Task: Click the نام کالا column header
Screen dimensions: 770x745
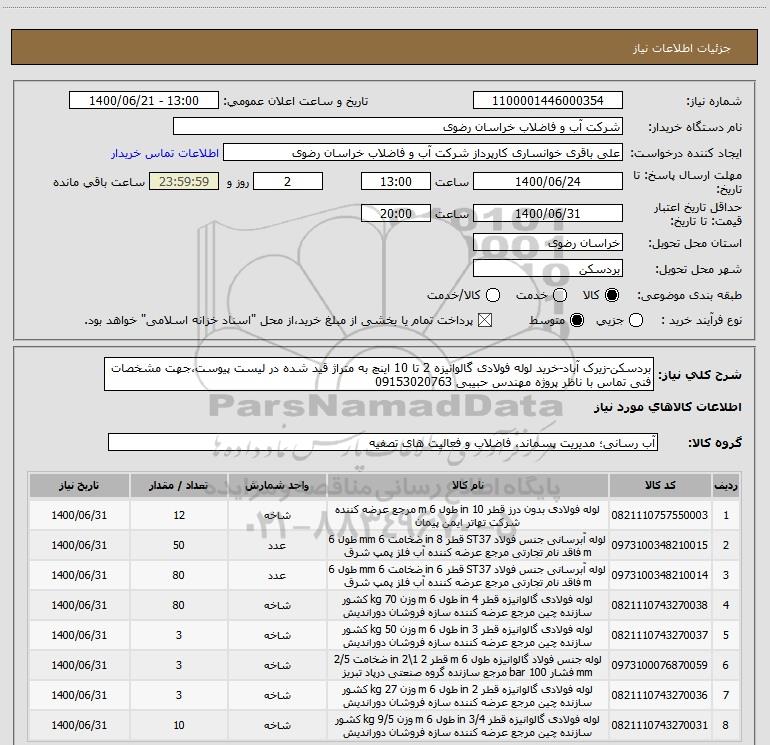Action: pos(468,485)
